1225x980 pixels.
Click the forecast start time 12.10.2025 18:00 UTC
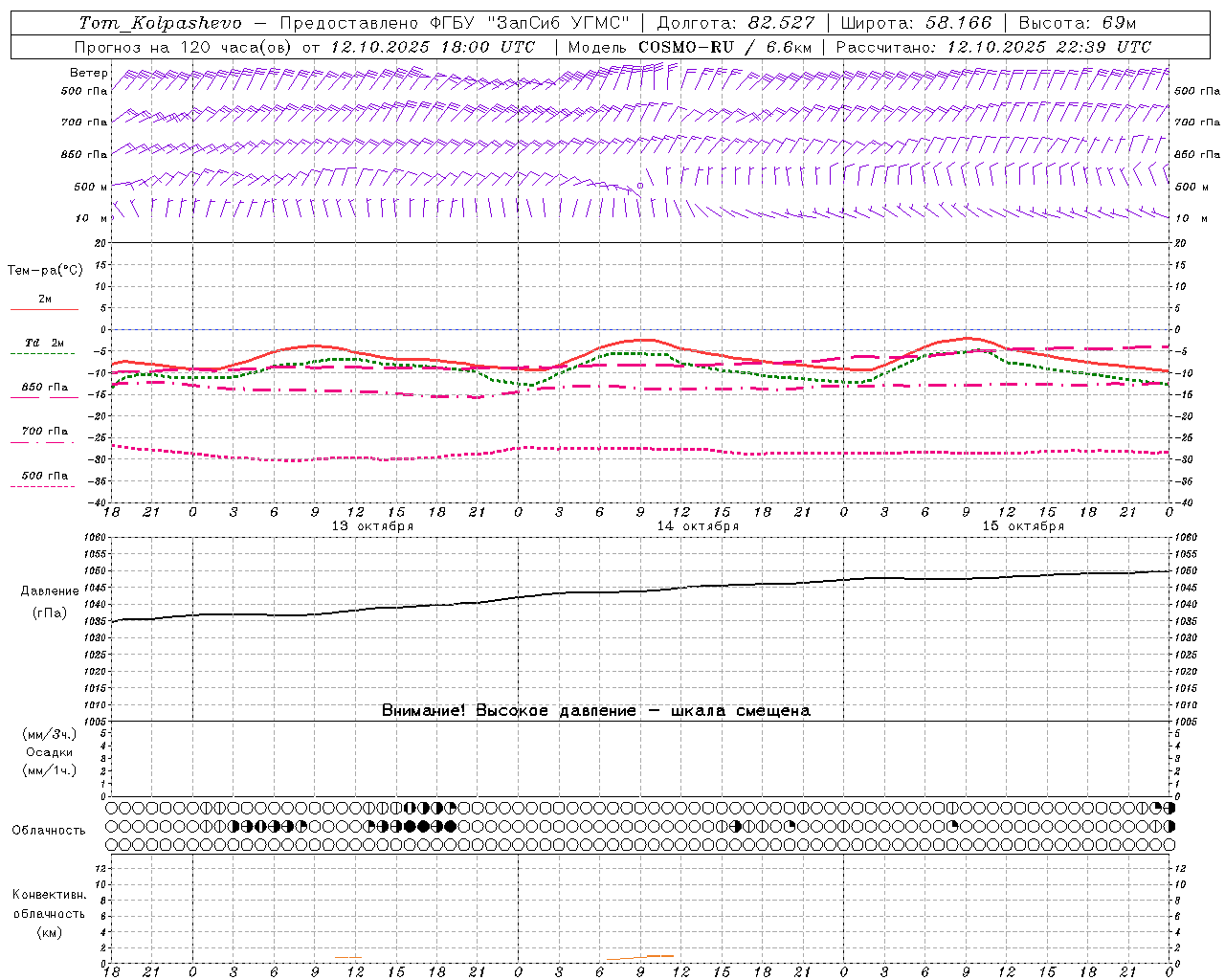[x=433, y=47]
